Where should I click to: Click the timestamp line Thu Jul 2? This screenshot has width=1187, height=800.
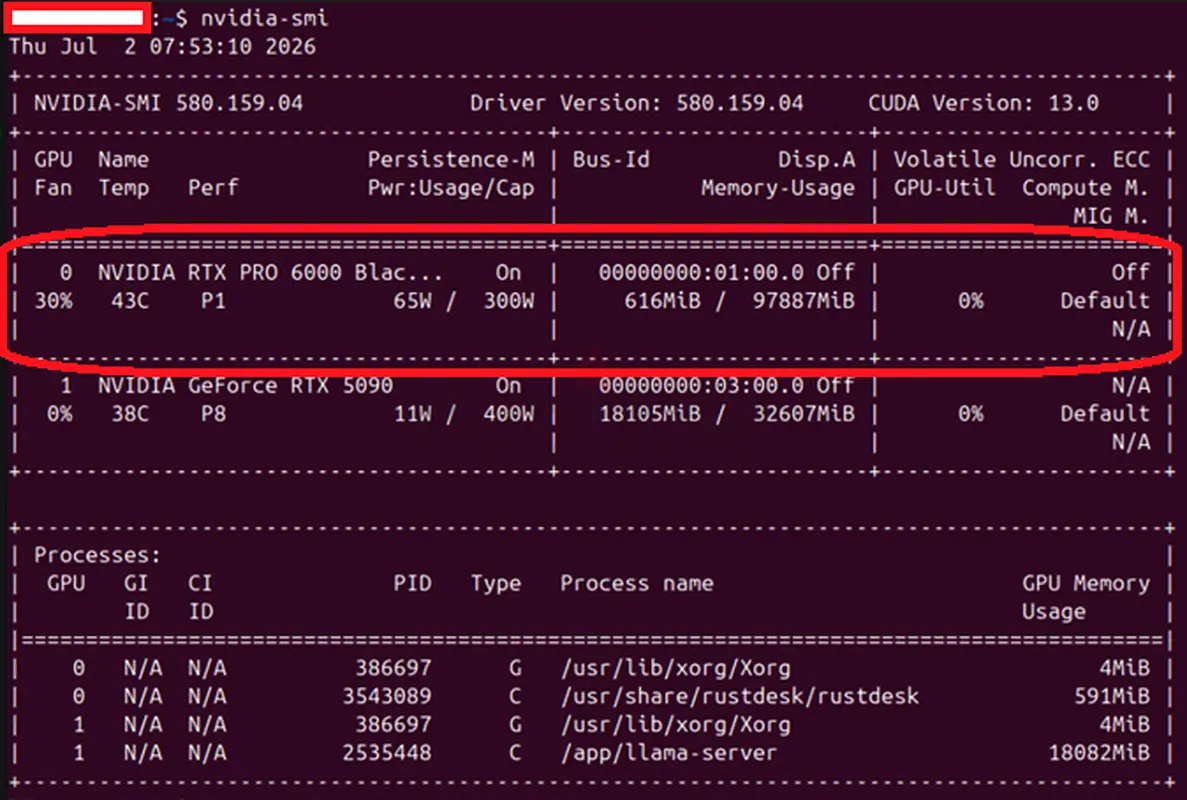coord(162,47)
